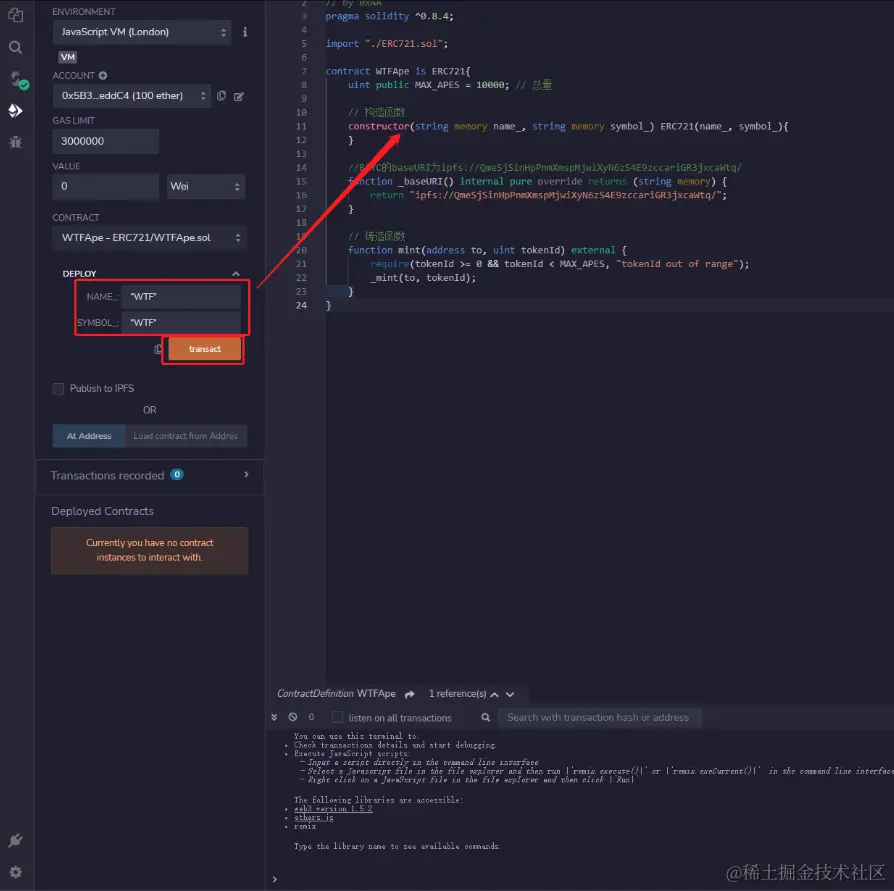Click the jump-to-definition arrow icon
The width and height of the screenshot is (894, 891).
[409, 694]
